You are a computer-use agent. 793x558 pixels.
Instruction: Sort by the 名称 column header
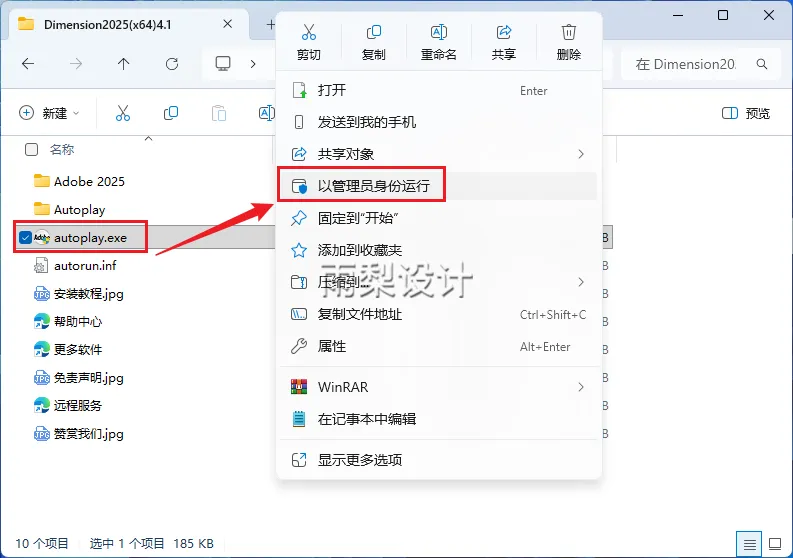tap(62, 149)
